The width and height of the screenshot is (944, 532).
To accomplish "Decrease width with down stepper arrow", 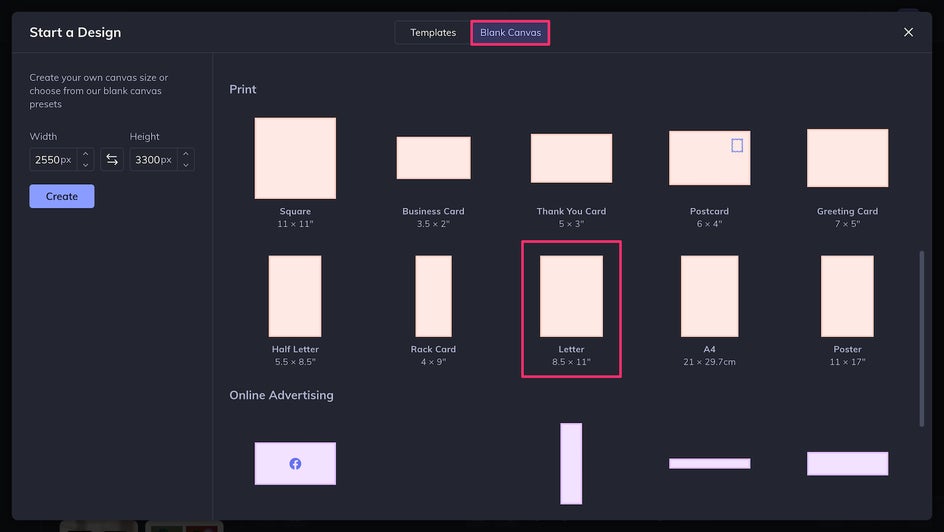I will point(85,165).
